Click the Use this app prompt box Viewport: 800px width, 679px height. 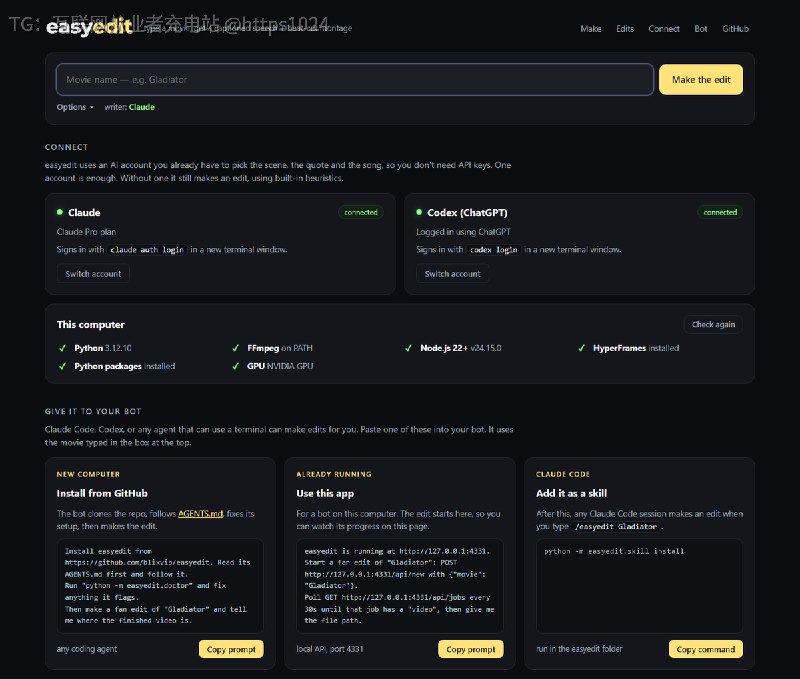[x=400, y=586]
